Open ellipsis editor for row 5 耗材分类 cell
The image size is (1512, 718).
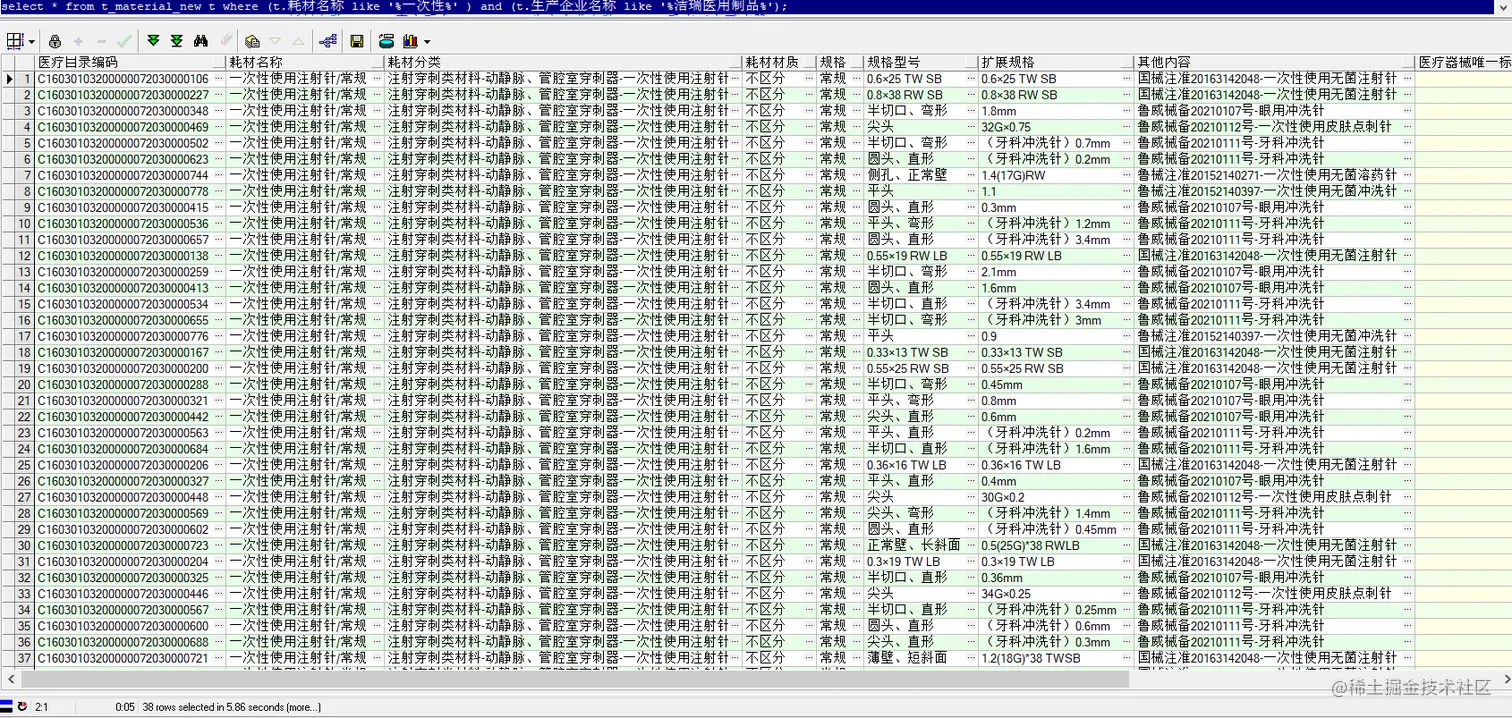point(735,143)
